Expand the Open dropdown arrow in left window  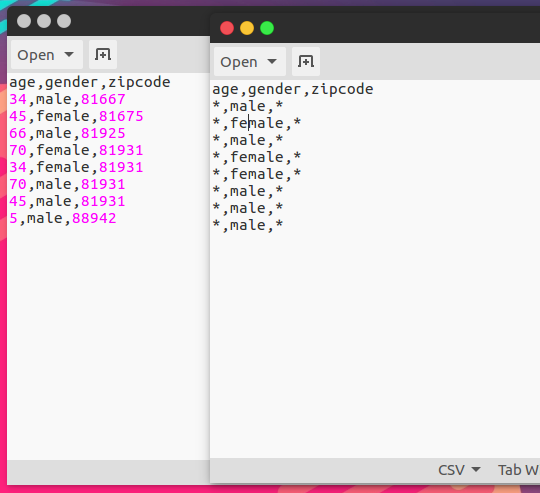(69, 55)
